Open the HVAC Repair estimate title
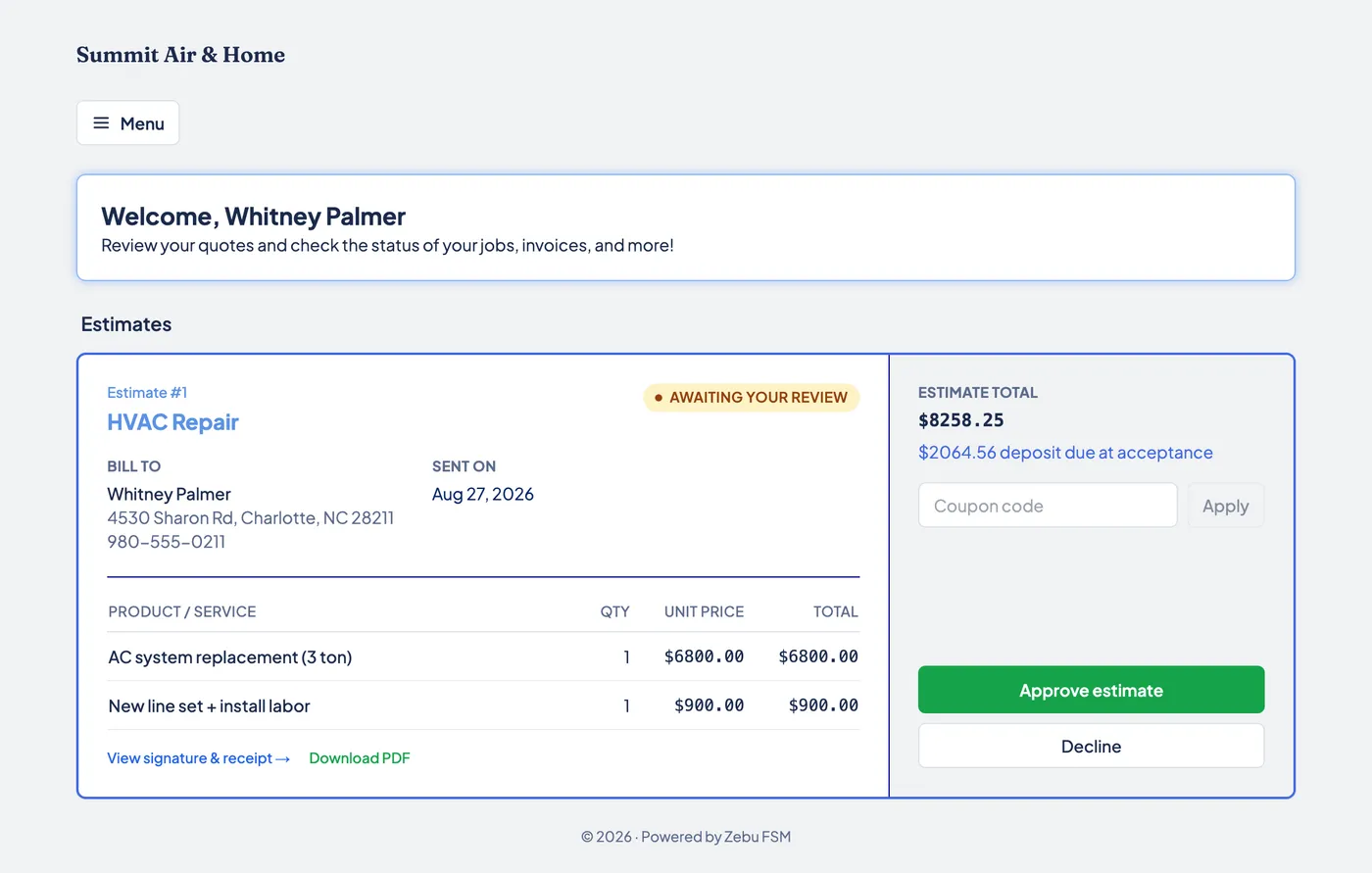 click(173, 422)
